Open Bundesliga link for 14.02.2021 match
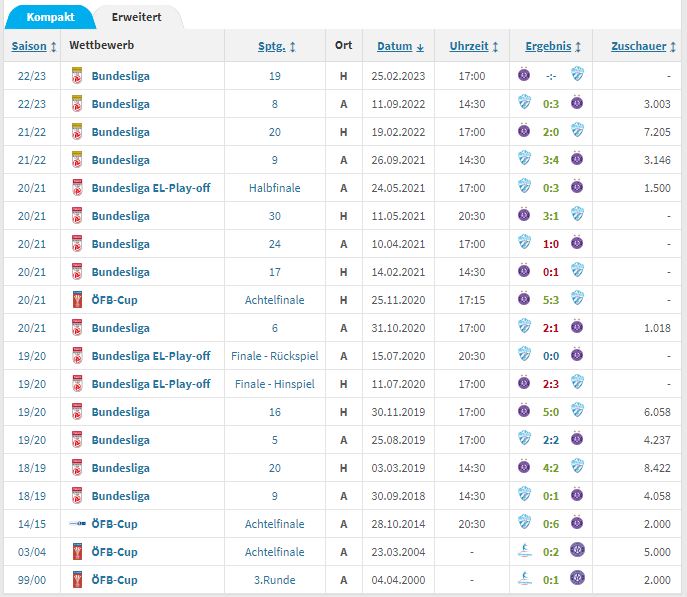This screenshot has width=687, height=597. 120,272
